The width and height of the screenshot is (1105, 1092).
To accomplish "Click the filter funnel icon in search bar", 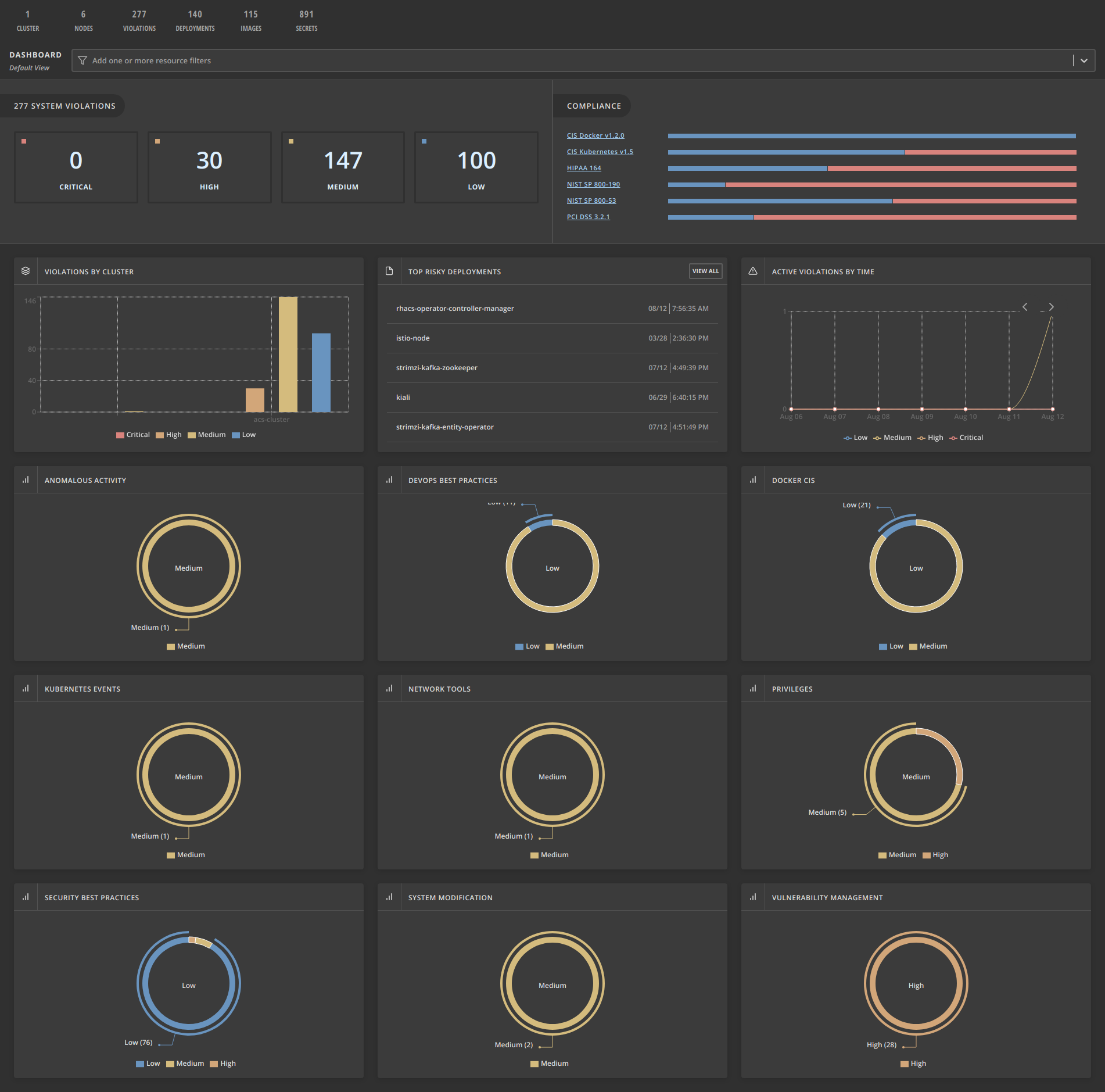I will pos(82,60).
